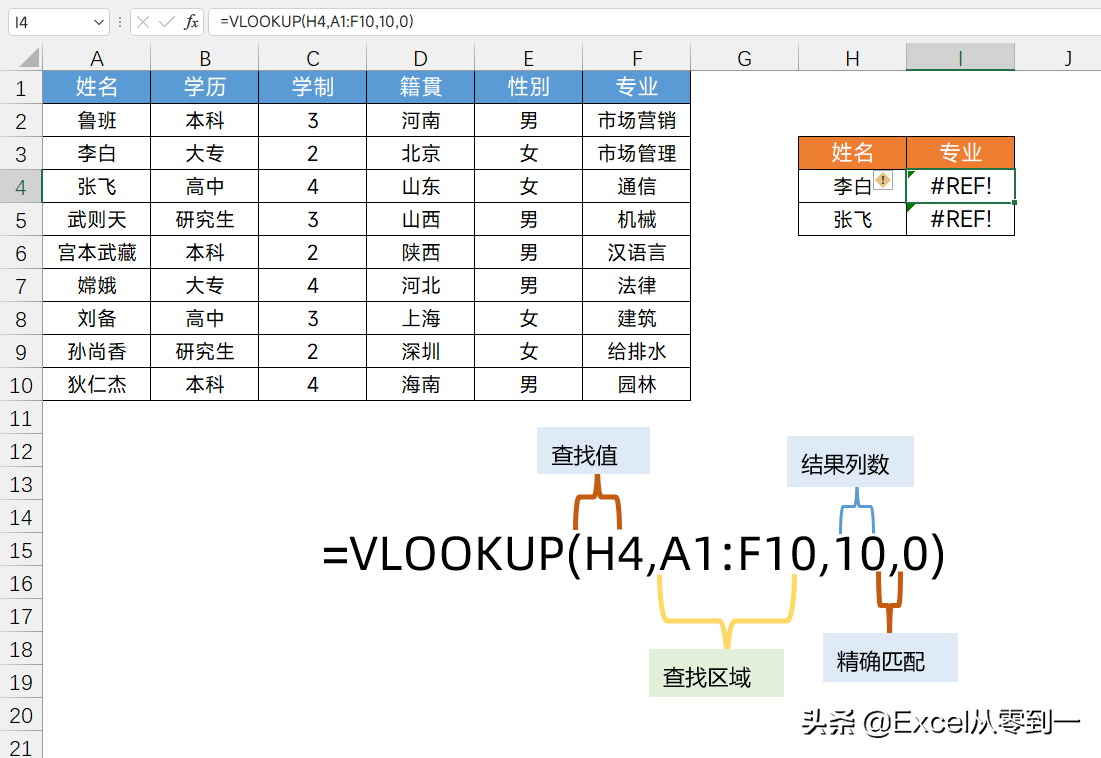This screenshot has height=758, width=1101.
Task: Select cell containing 河南
Action: tap(421, 120)
